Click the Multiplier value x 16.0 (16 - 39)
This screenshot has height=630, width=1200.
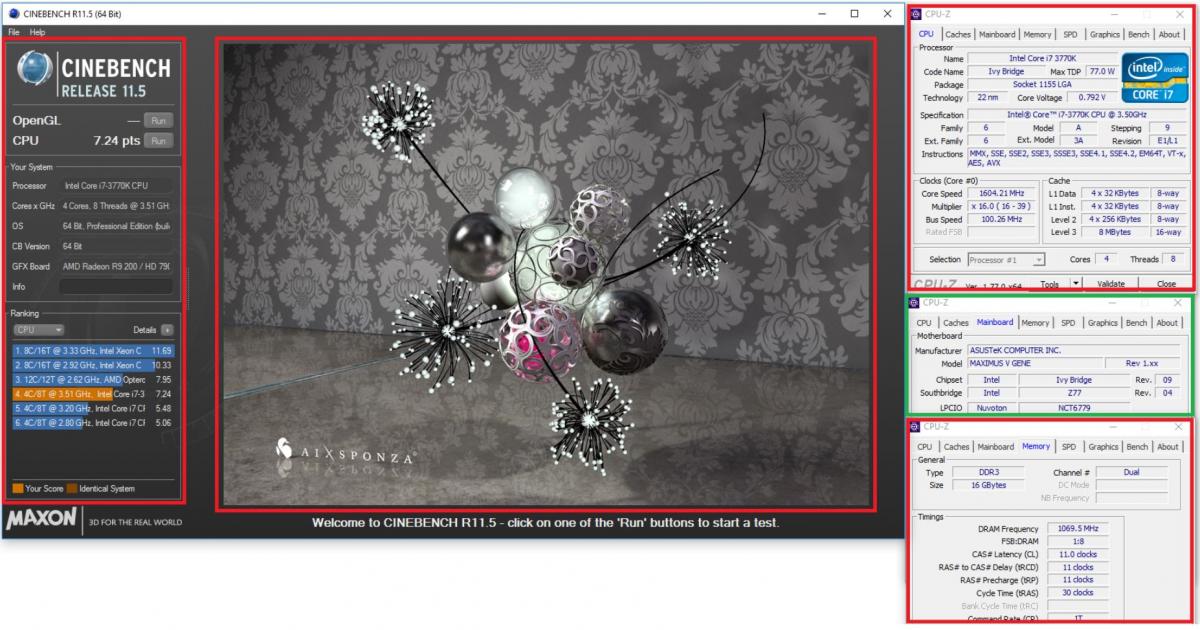pyautogui.click(x=1003, y=206)
